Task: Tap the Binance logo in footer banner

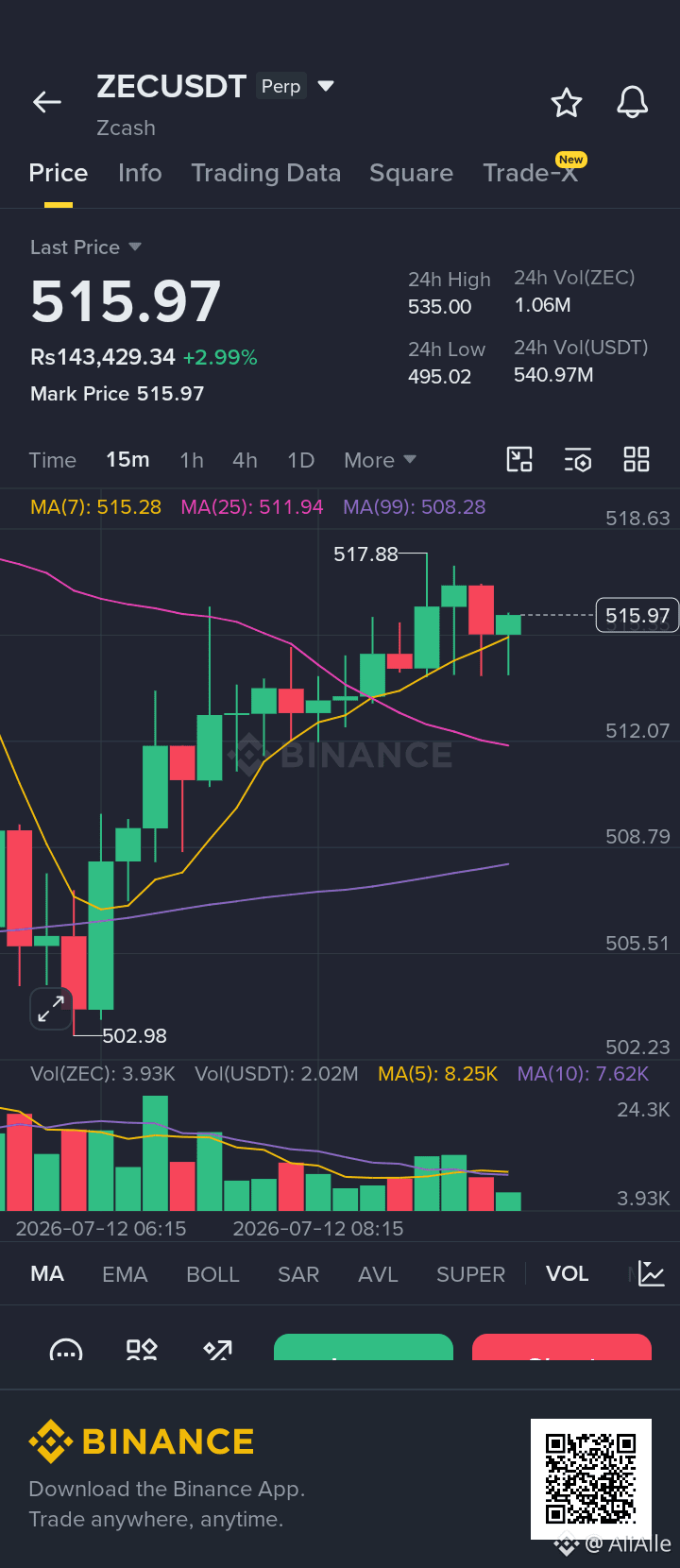Action: [x=142, y=1441]
